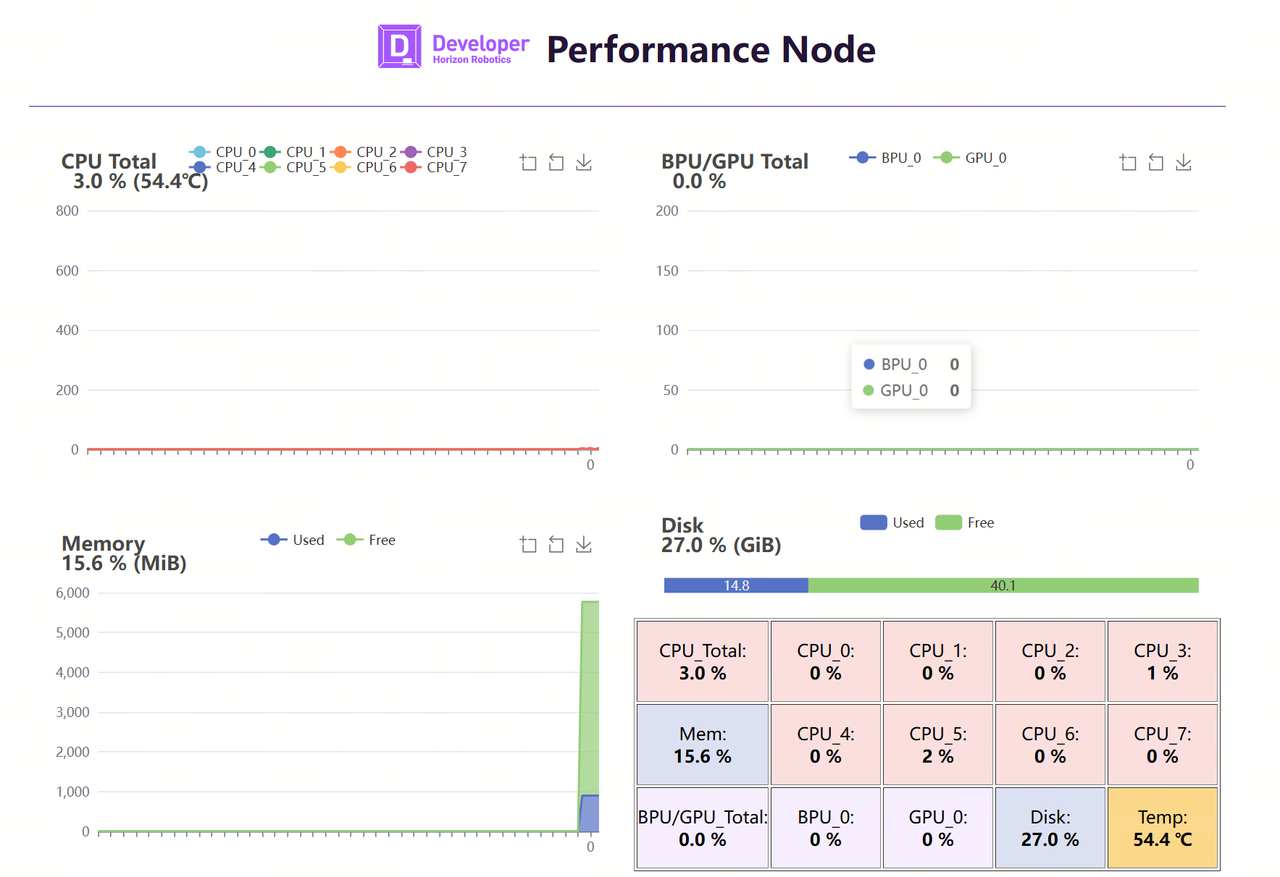Click the CPU_0 0 % cell

pyautogui.click(x=826, y=661)
